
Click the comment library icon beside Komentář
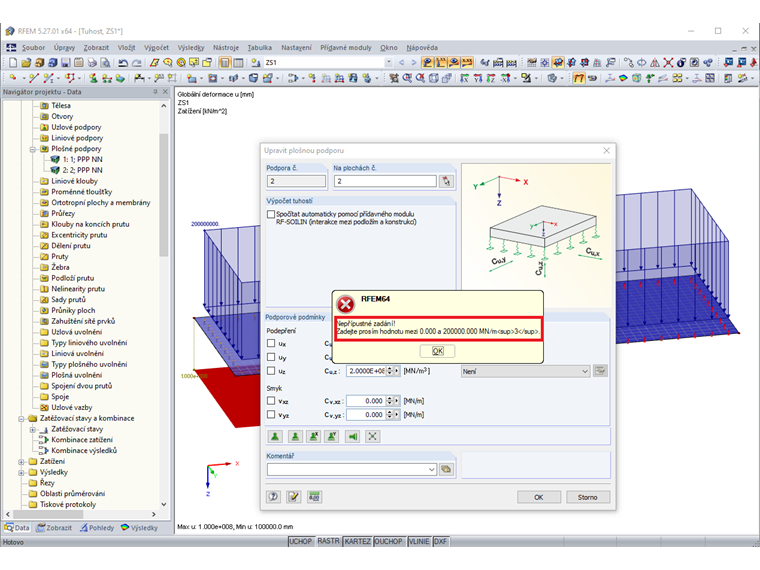[x=446, y=469]
